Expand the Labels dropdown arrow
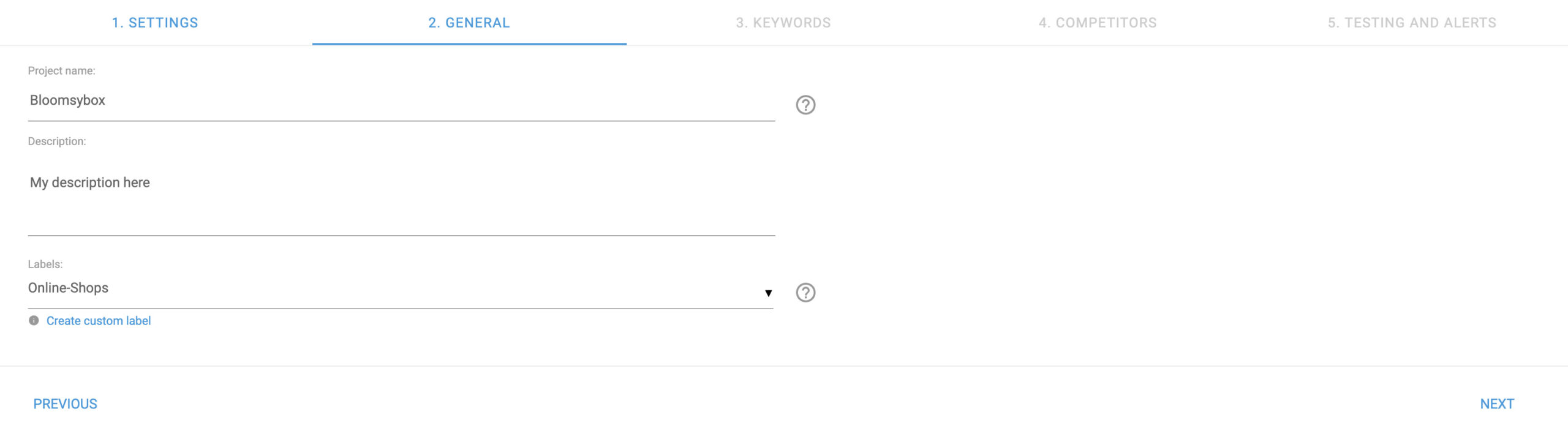The height and width of the screenshot is (439, 1568). click(x=768, y=293)
